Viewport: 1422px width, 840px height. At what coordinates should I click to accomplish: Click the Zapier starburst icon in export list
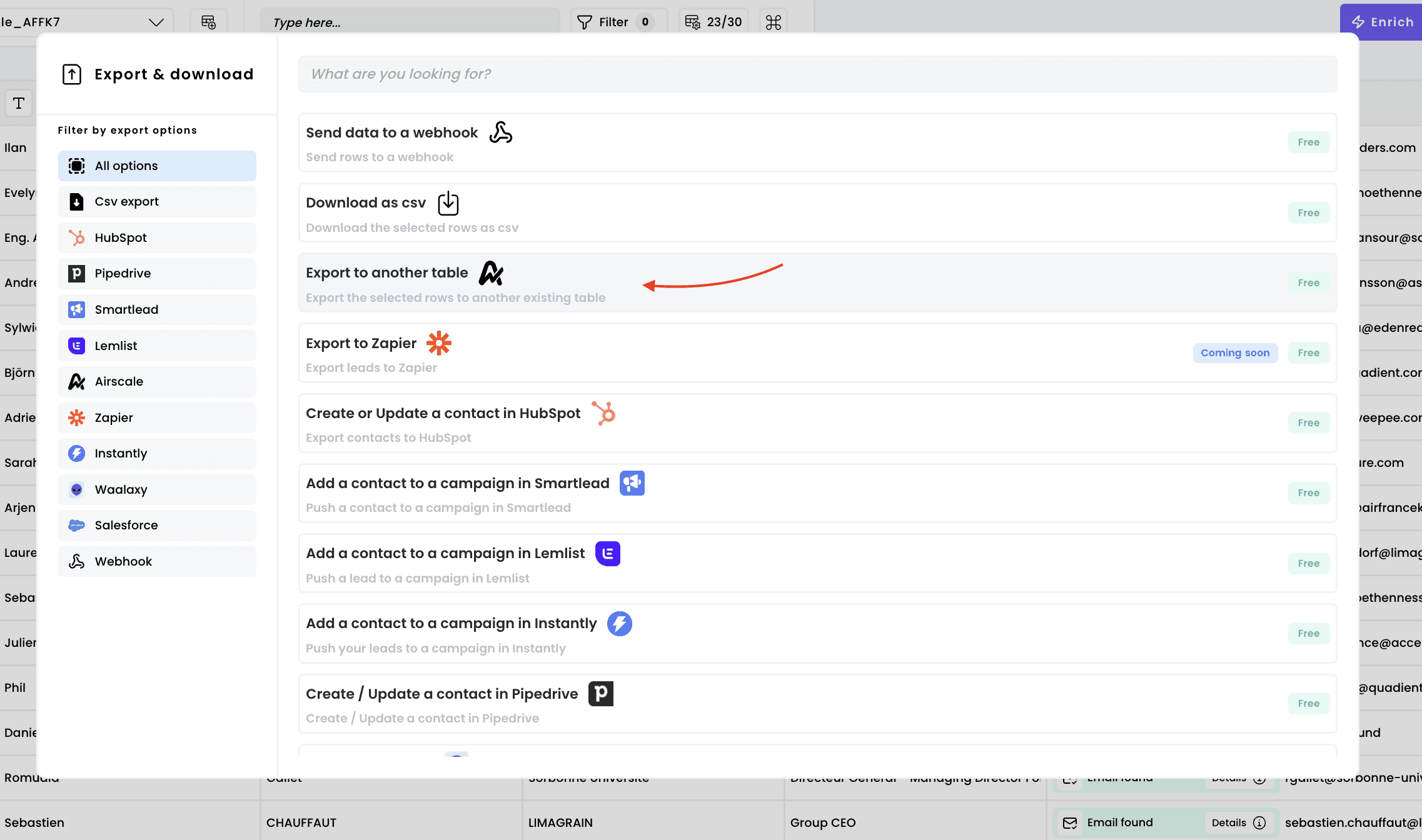438,343
